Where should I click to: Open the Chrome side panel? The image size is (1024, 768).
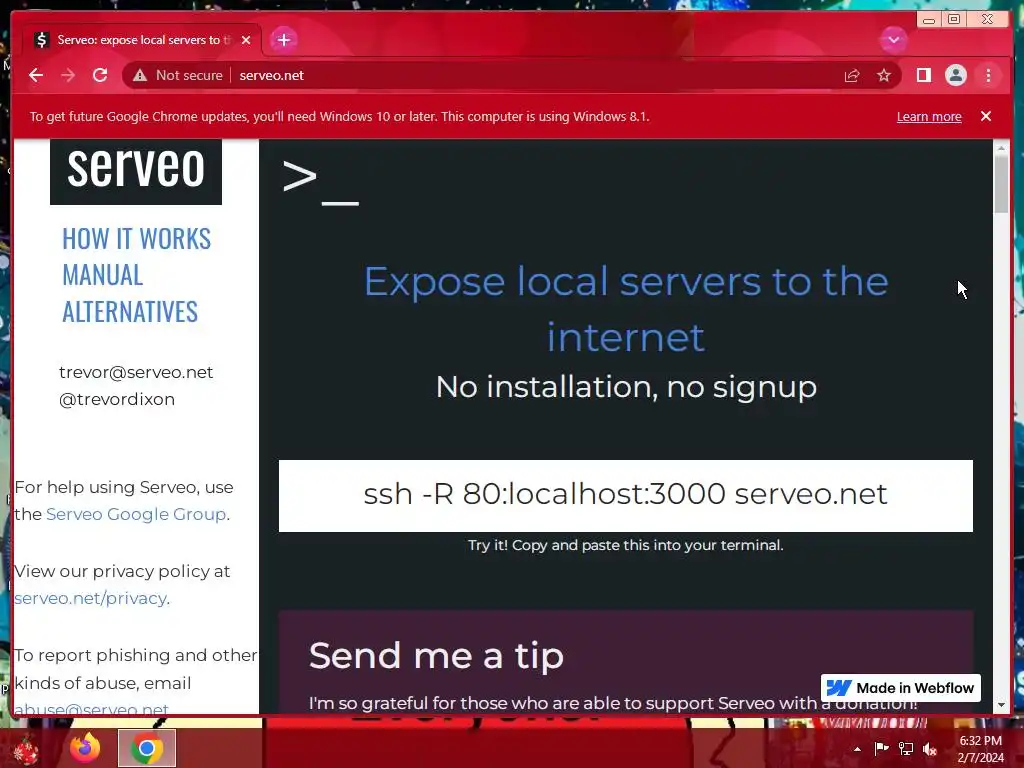click(x=923, y=75)
